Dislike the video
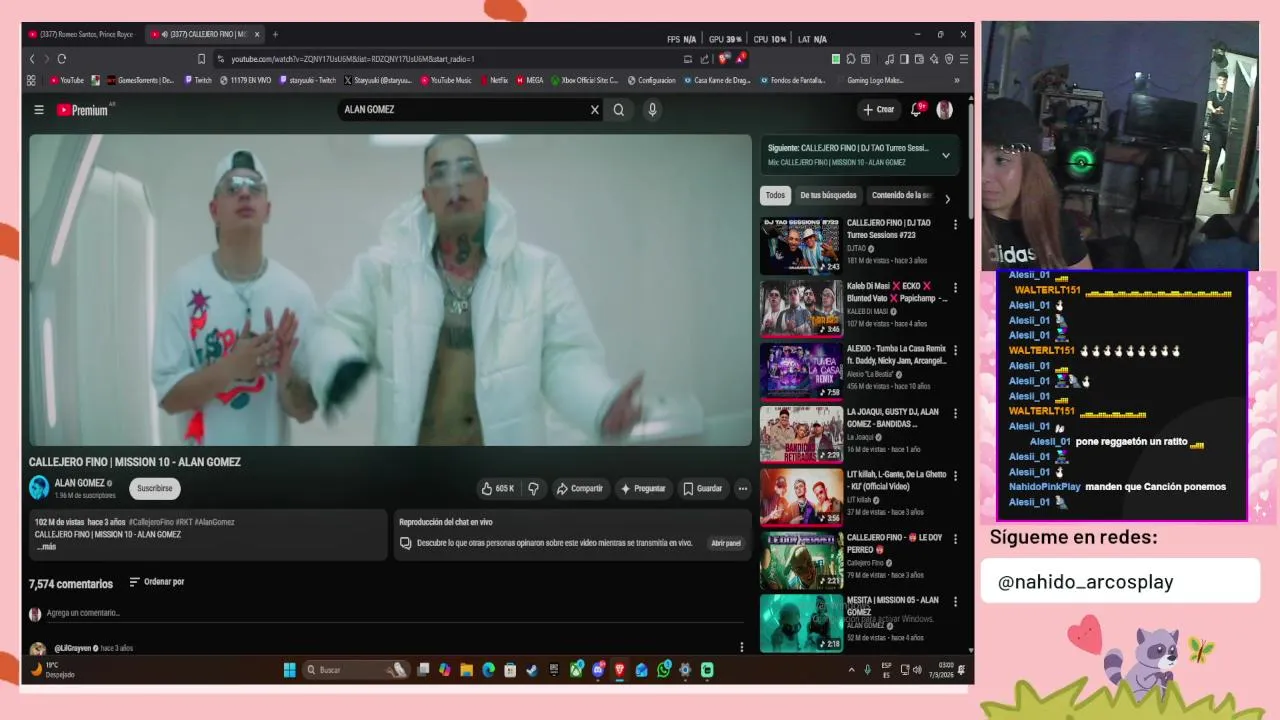This screenshot has width=1280, height=720. 533,489
